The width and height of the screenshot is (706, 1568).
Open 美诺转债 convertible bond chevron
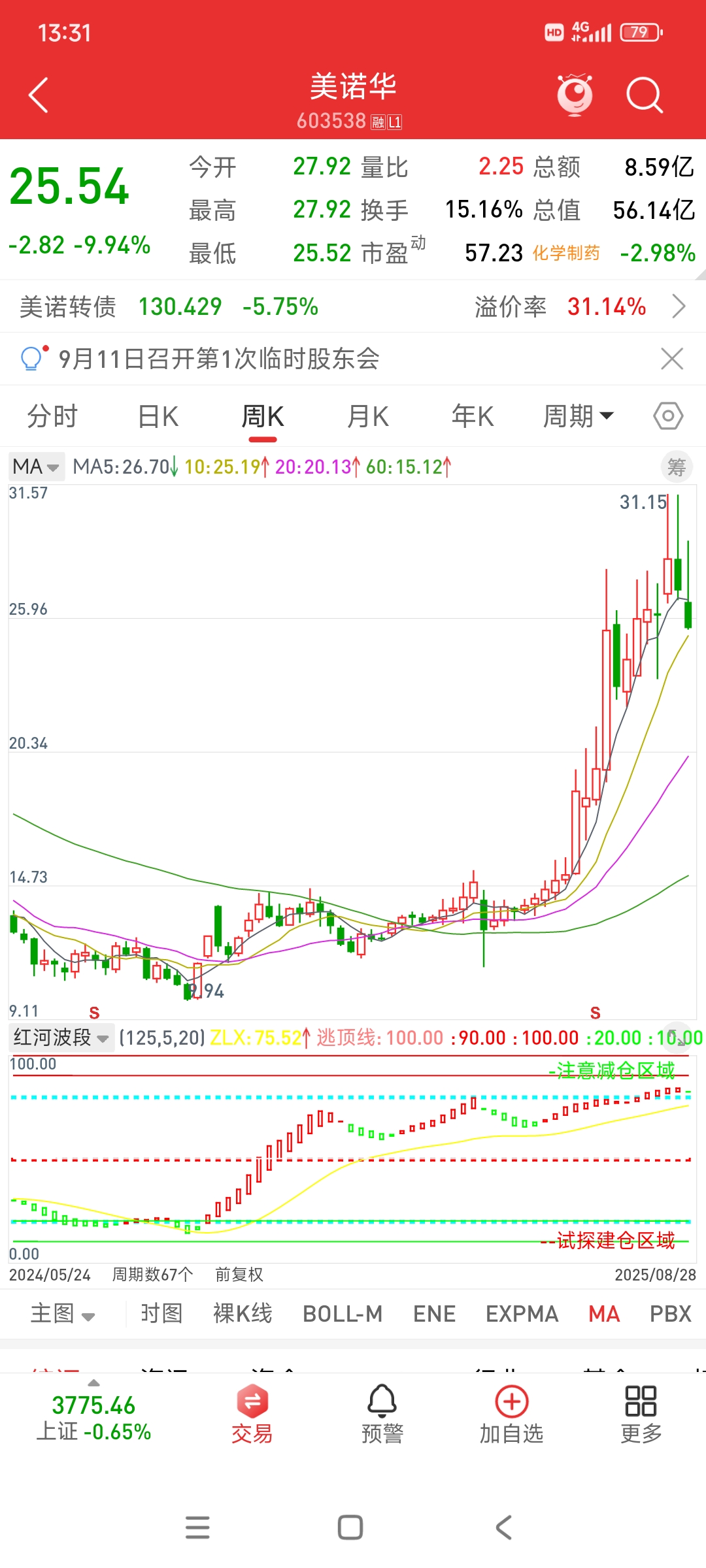coord(679,306)
